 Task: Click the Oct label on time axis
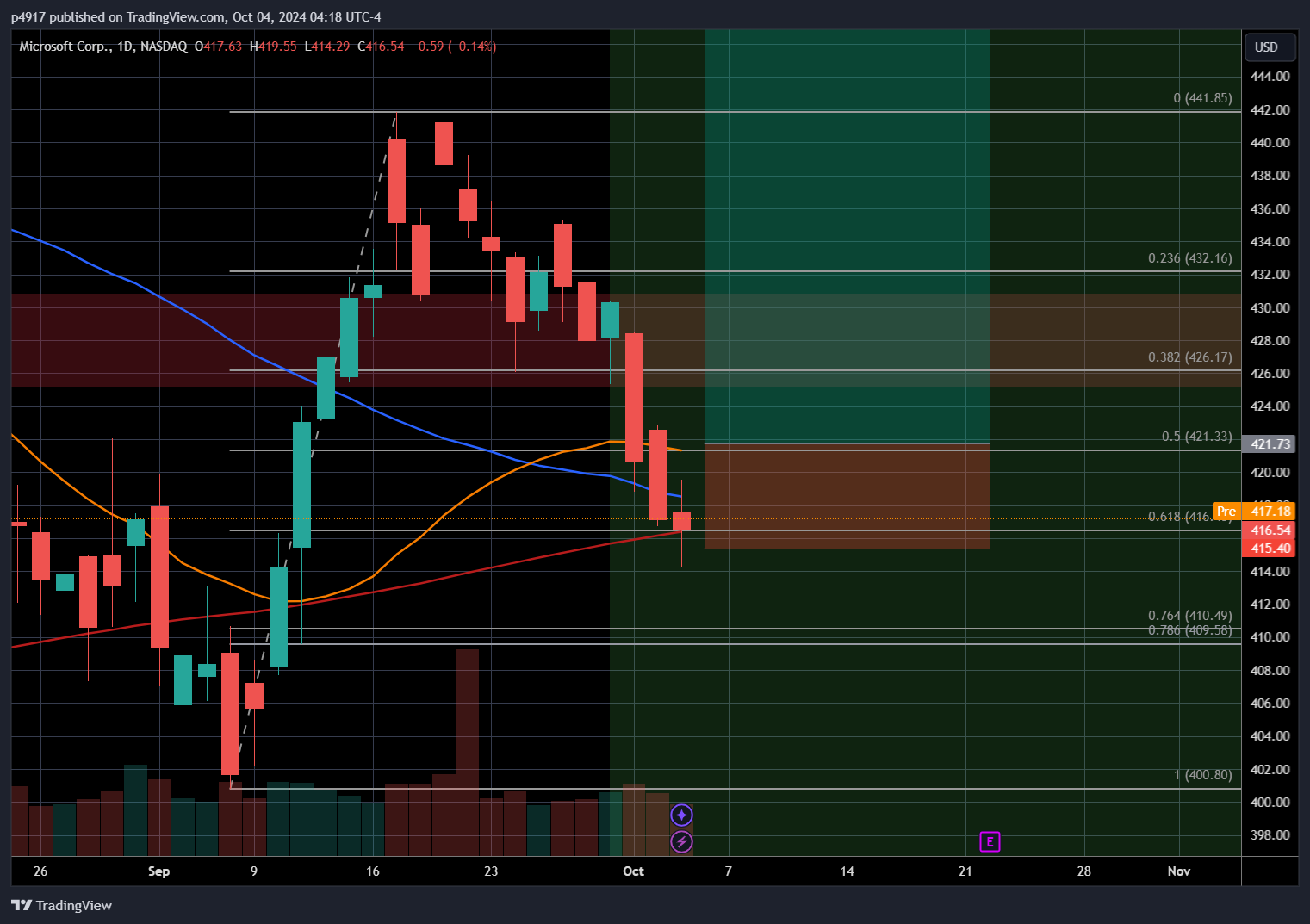click(x=633, y=871)
